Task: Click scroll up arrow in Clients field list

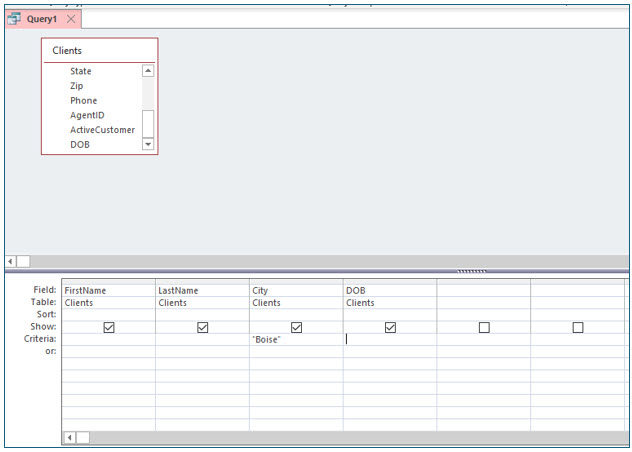Action: tap(148, 71)
